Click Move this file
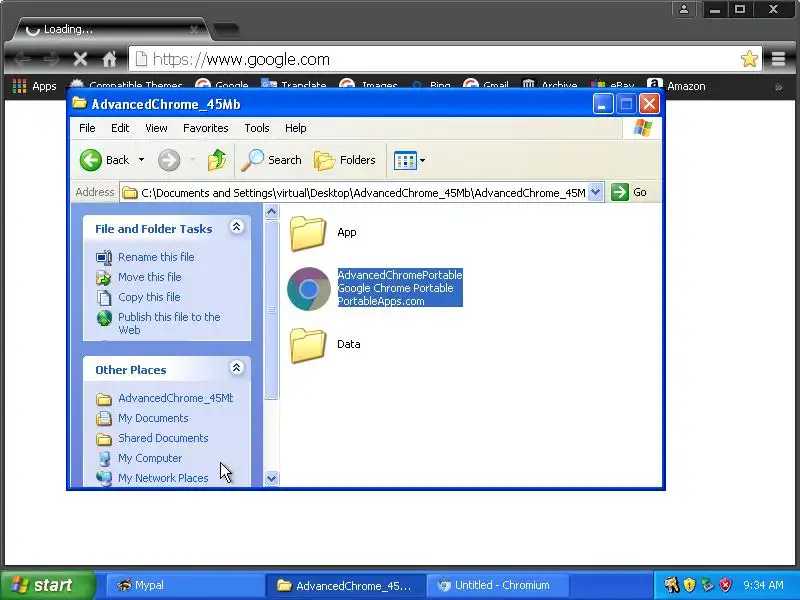Screen dimensions: 800x600 coord(150,277)
